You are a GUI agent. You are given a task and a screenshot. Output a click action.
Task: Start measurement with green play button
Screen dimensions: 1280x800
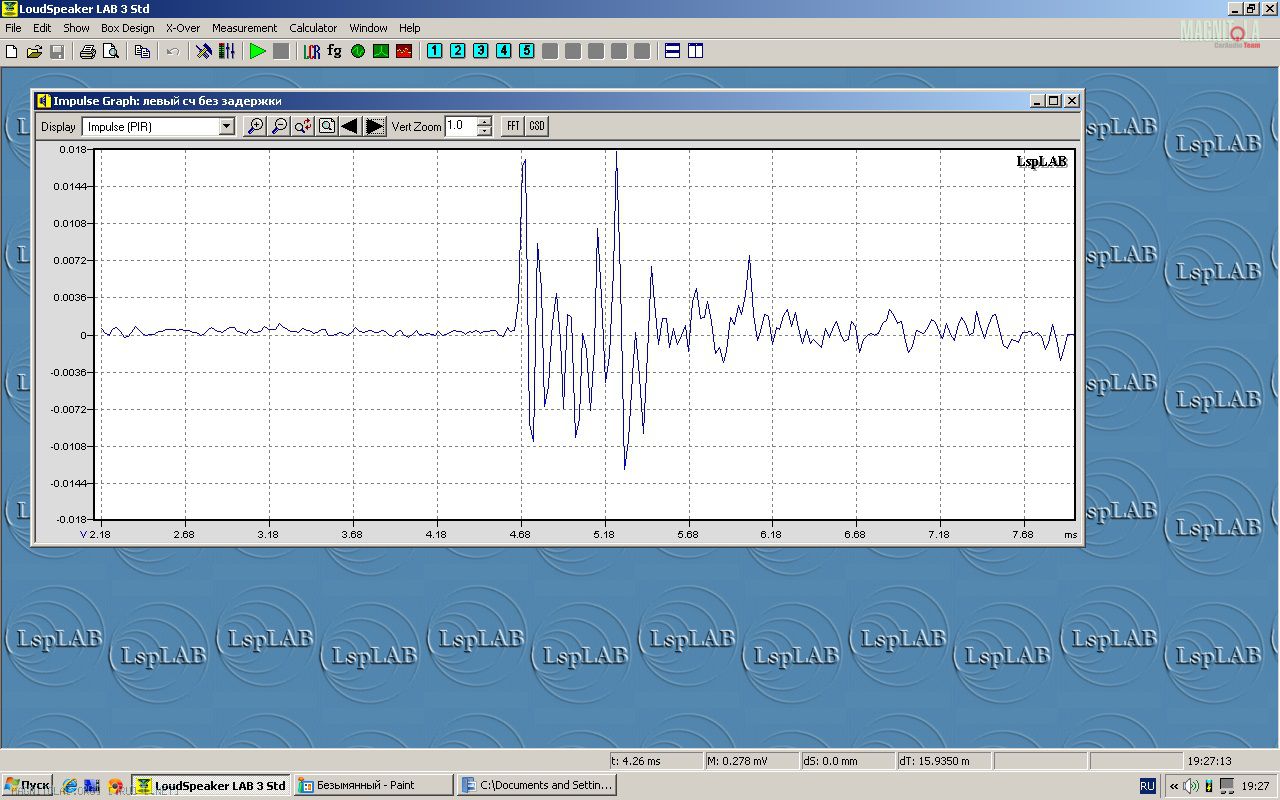pos(257,51)
